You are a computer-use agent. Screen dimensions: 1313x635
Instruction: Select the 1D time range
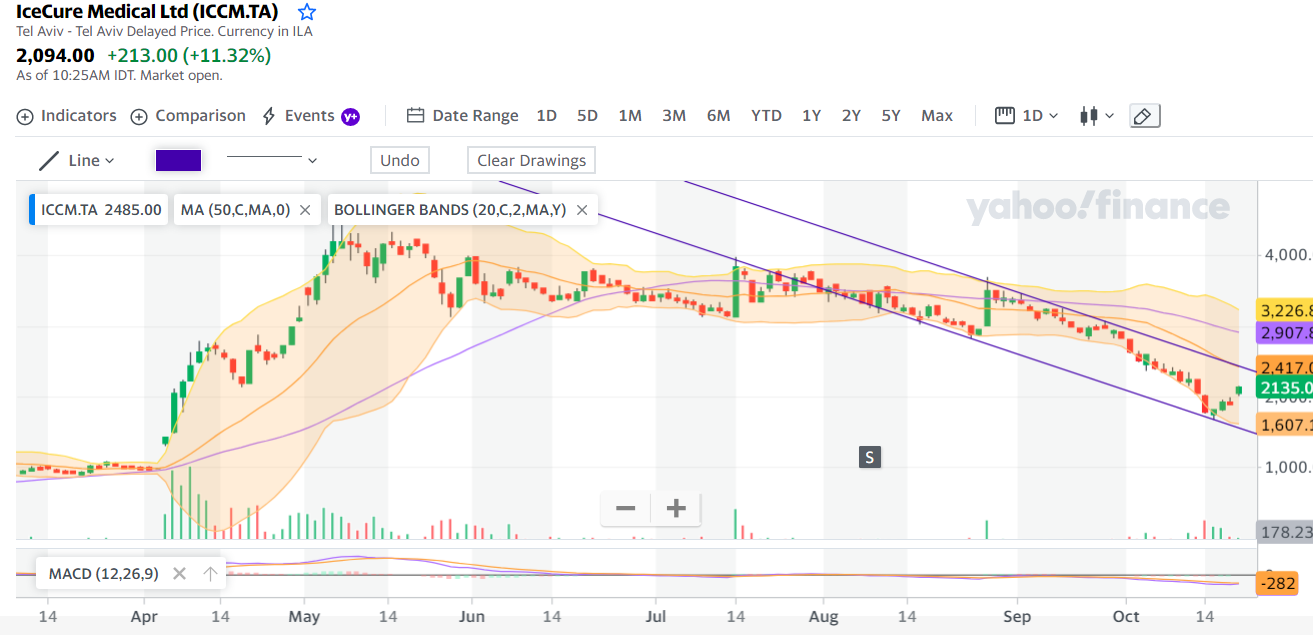pyautogui.click(x=546, y=116)
